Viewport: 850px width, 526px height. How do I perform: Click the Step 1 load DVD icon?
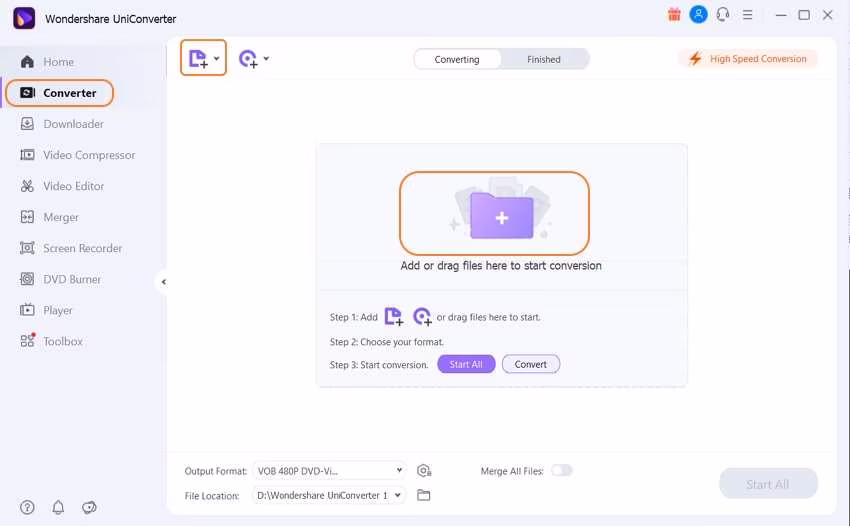(x=422, y=316)
